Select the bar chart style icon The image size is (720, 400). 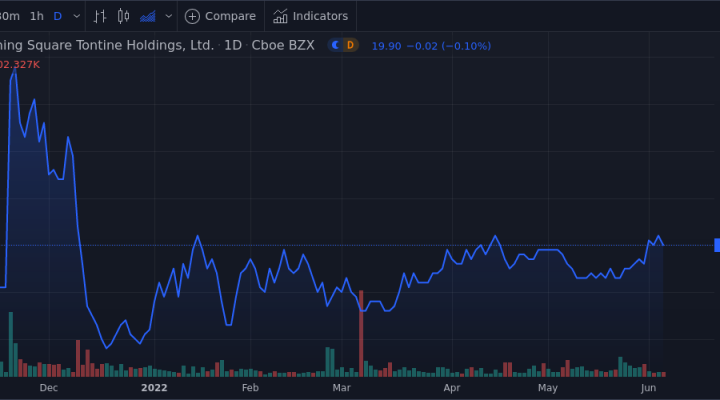pos(100,16)
